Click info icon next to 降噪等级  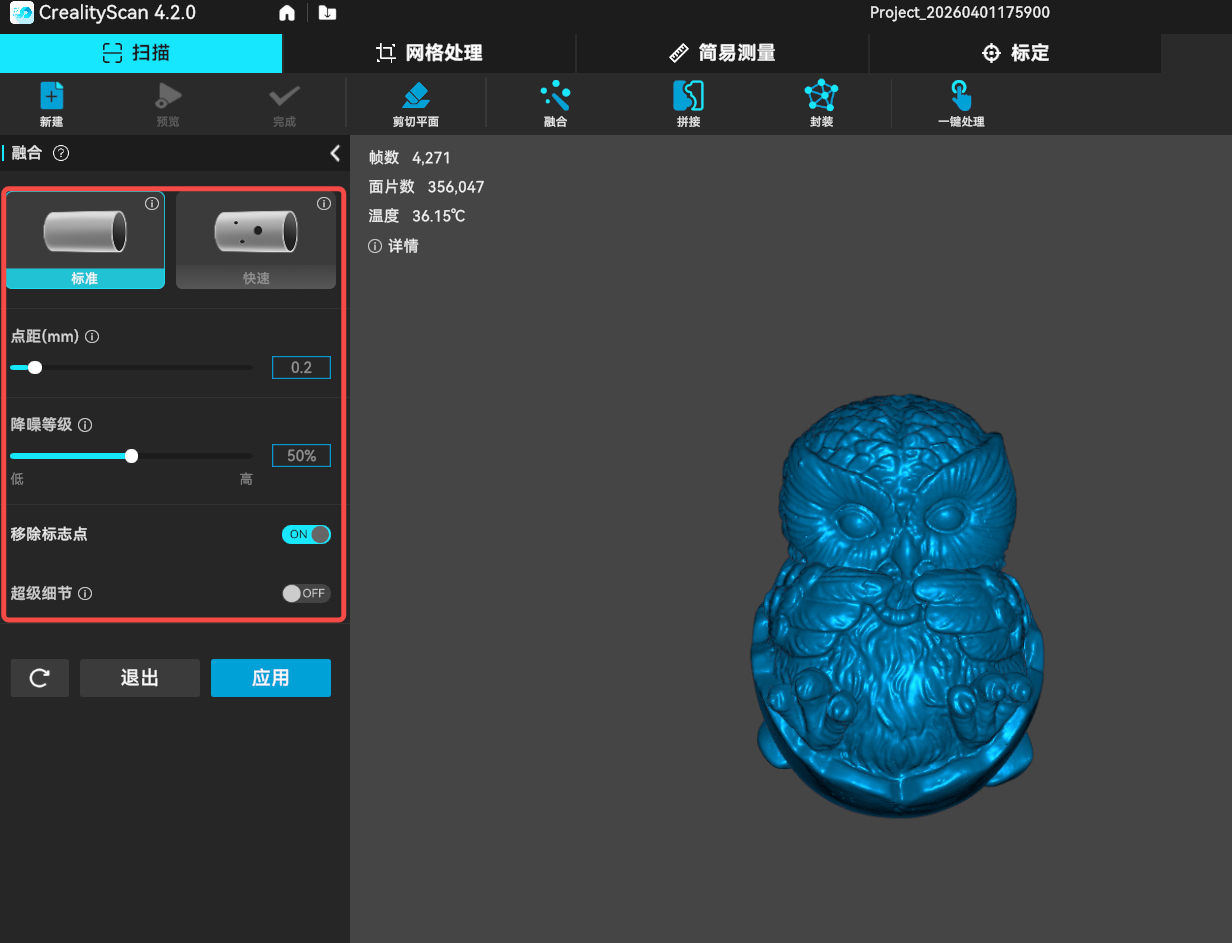pyautogui.click(x=85, y=425)
